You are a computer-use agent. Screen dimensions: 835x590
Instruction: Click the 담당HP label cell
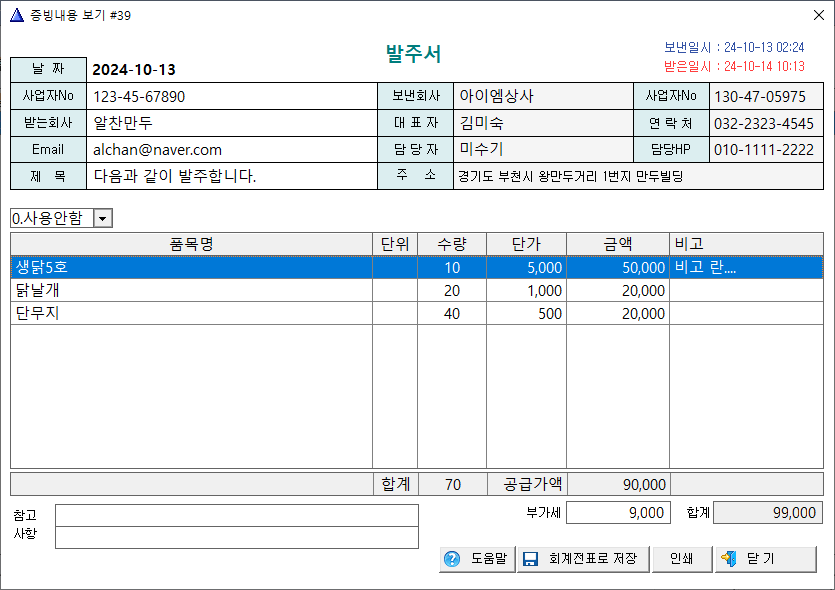tap(671, 150)
